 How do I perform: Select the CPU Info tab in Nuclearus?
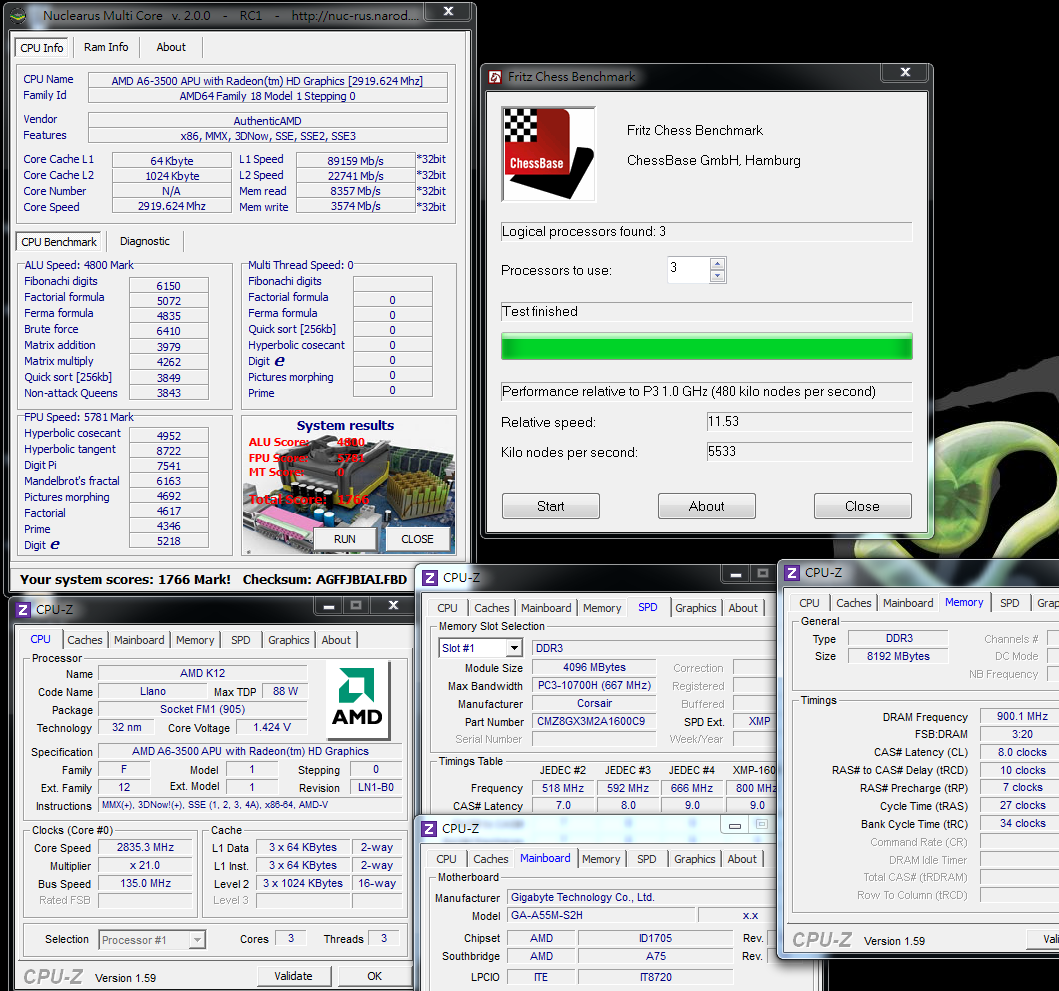[x=42, y=47]
